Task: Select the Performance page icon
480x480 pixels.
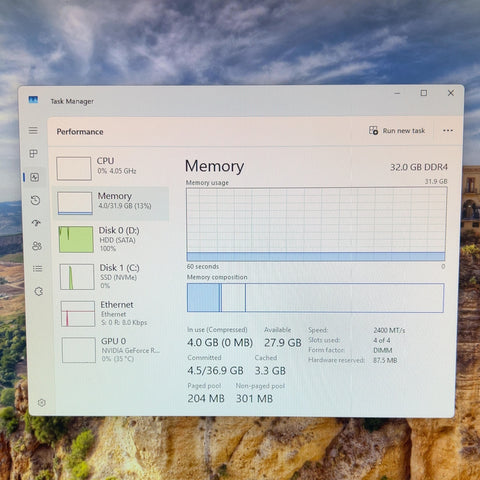Action: [x=35, y=177]
